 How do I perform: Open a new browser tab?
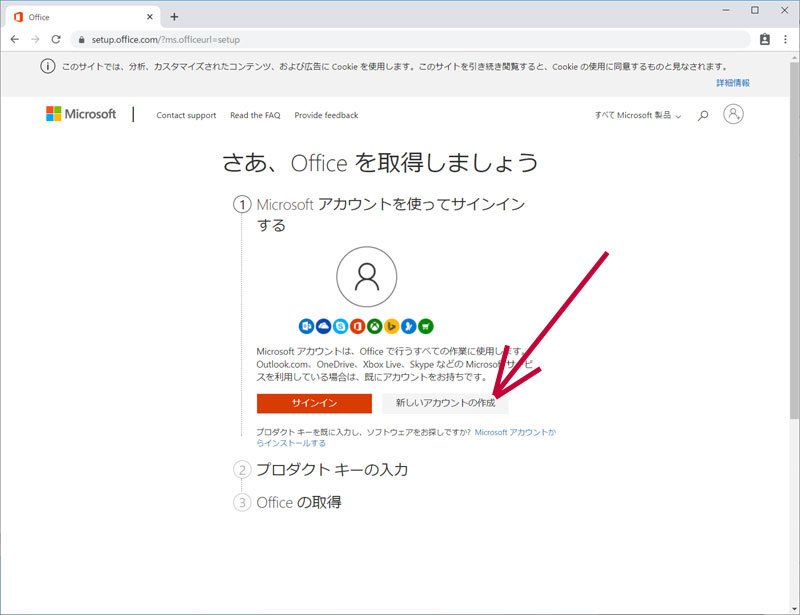click(174, 17)
